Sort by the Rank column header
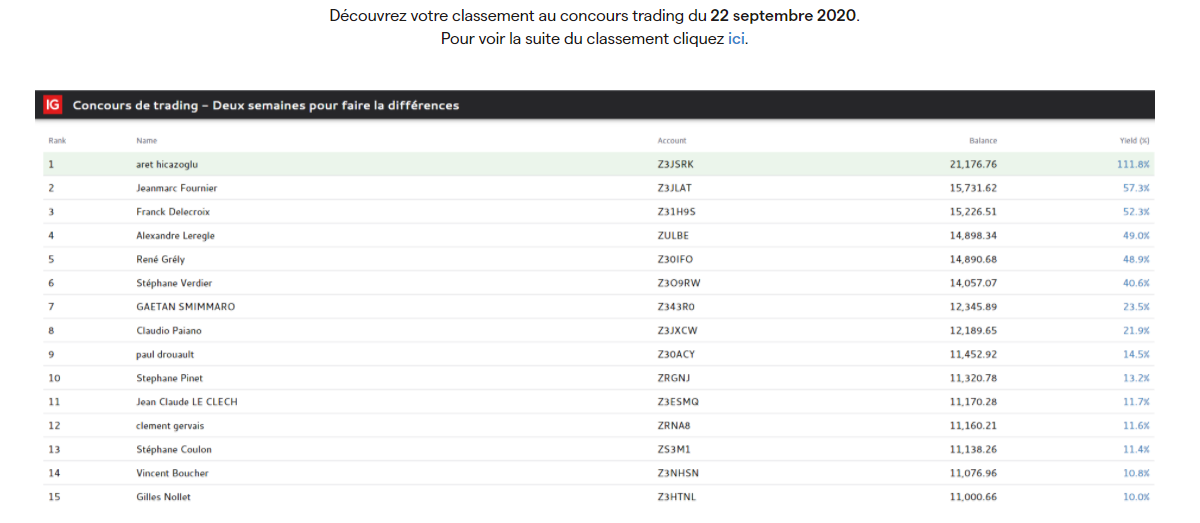 pos(57,141)
